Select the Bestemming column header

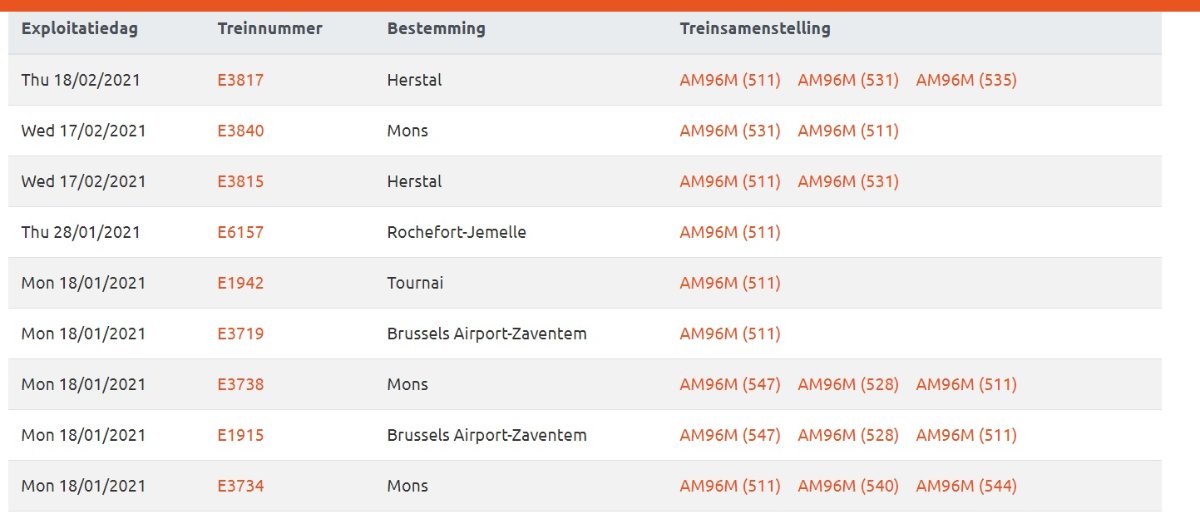click(x=436, y=28)
